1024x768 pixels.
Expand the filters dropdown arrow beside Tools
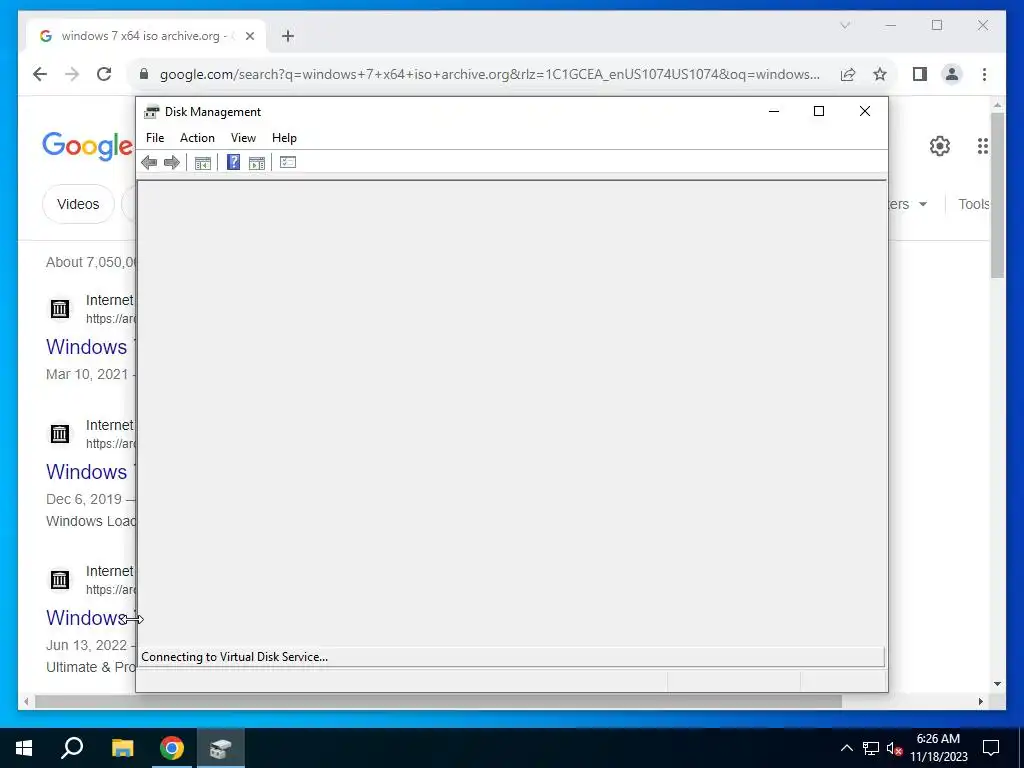tap(923, 204)
